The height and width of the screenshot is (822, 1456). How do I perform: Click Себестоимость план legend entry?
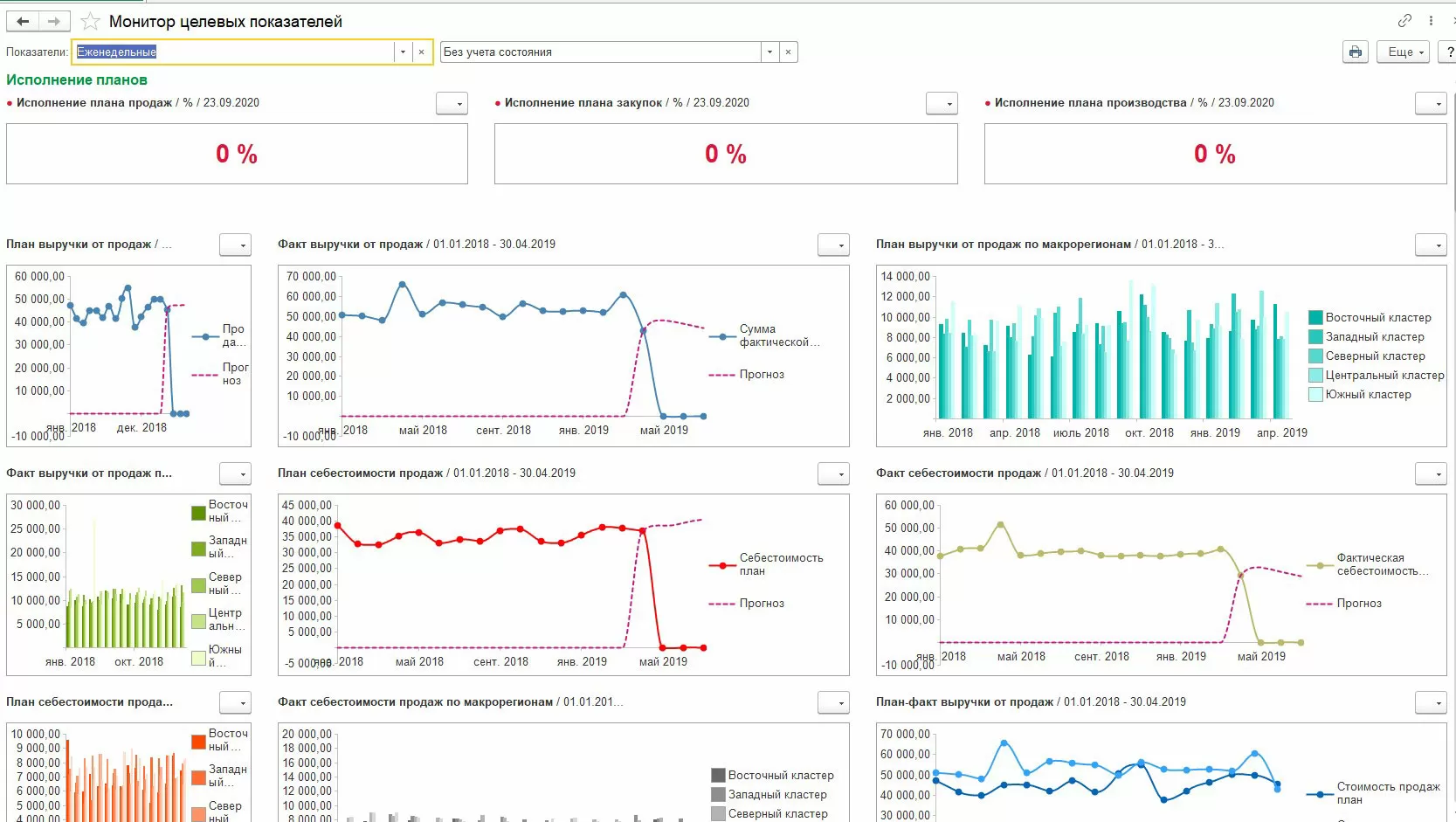pyautogui.click(x=766, y=564)
